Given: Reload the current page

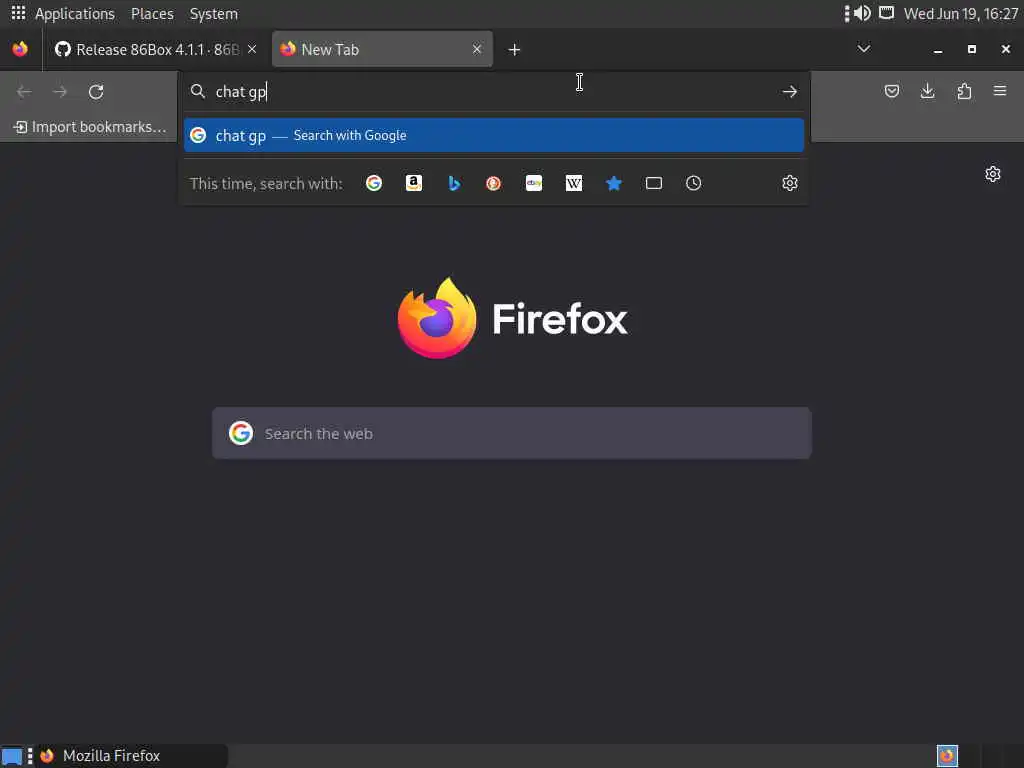Looking at the screenshot, I should 96,91.
